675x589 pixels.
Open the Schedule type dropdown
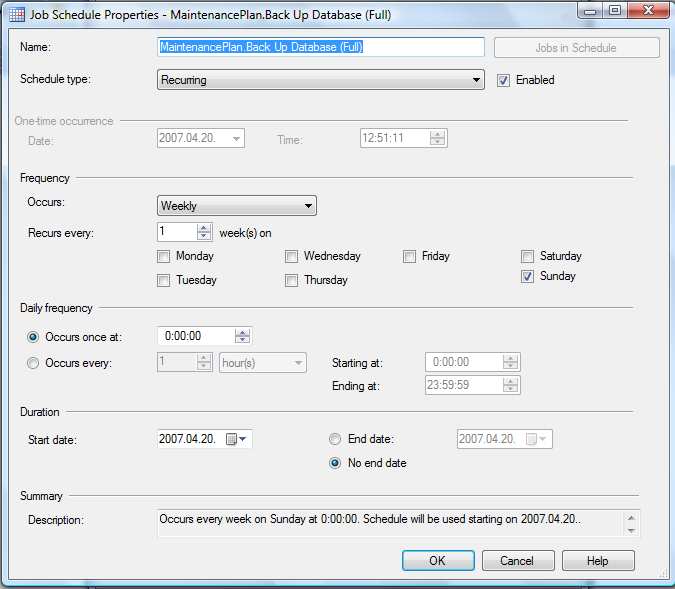(321, 80)
